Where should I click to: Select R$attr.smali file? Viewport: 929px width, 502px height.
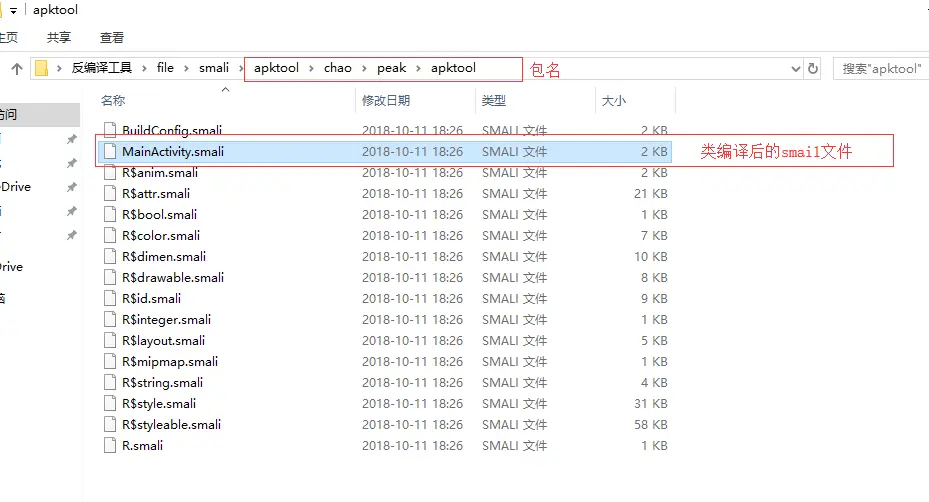click(x=156, y=194)
